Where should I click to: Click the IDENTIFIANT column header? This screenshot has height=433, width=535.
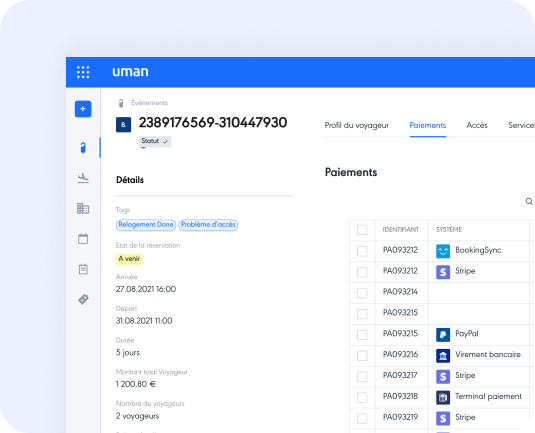tap(401, 230)
